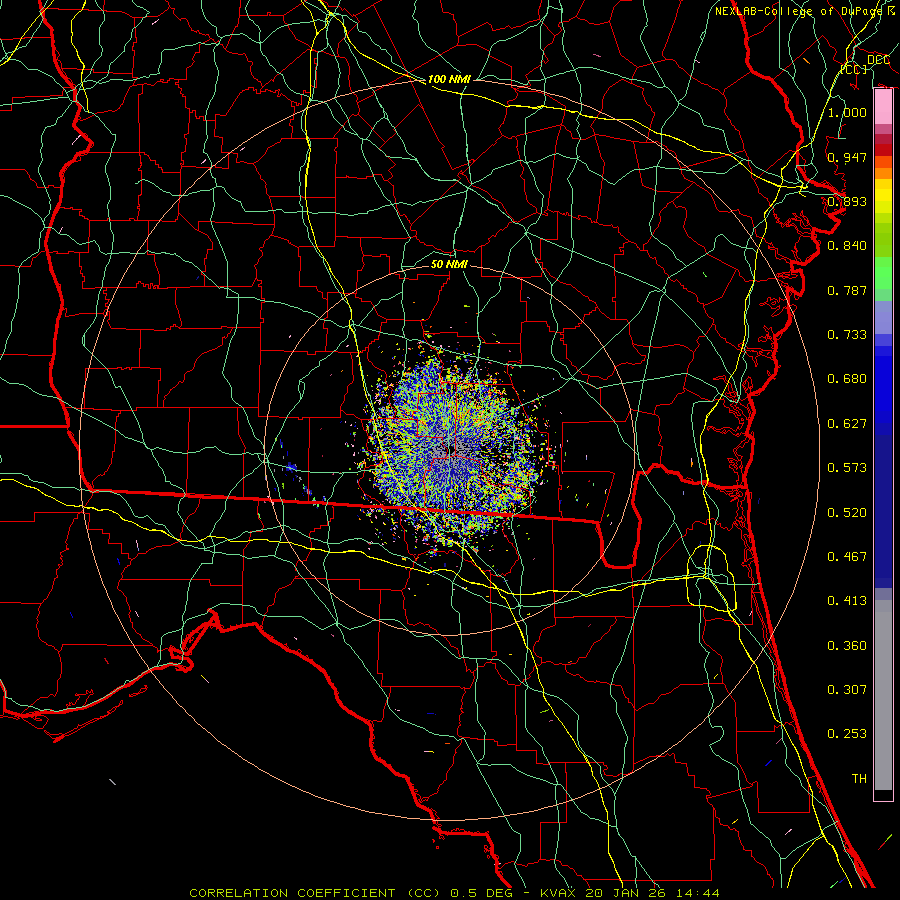This screenshot has width=900, height=900.
Task: Click the 0.467 legend value
Action: coord(847,557)
